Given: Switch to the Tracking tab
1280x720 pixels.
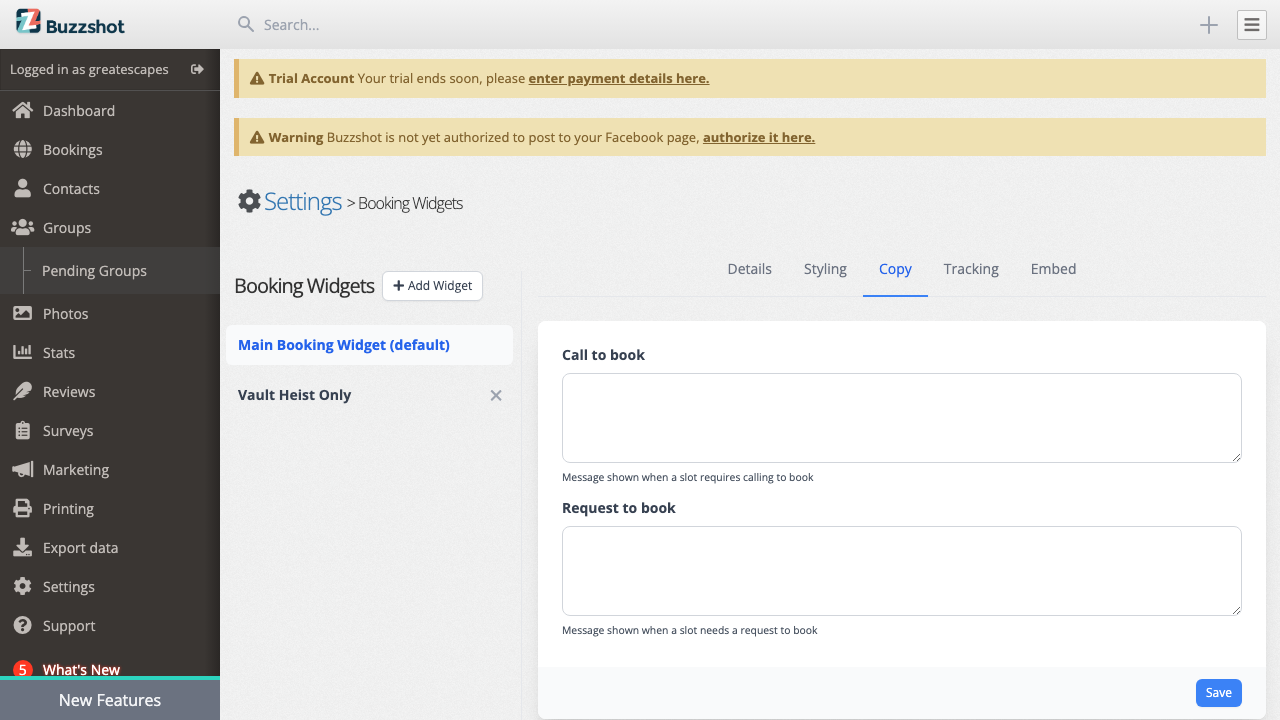Looking at the screenshot, I should pyautogui.click(x=970, y=268).
